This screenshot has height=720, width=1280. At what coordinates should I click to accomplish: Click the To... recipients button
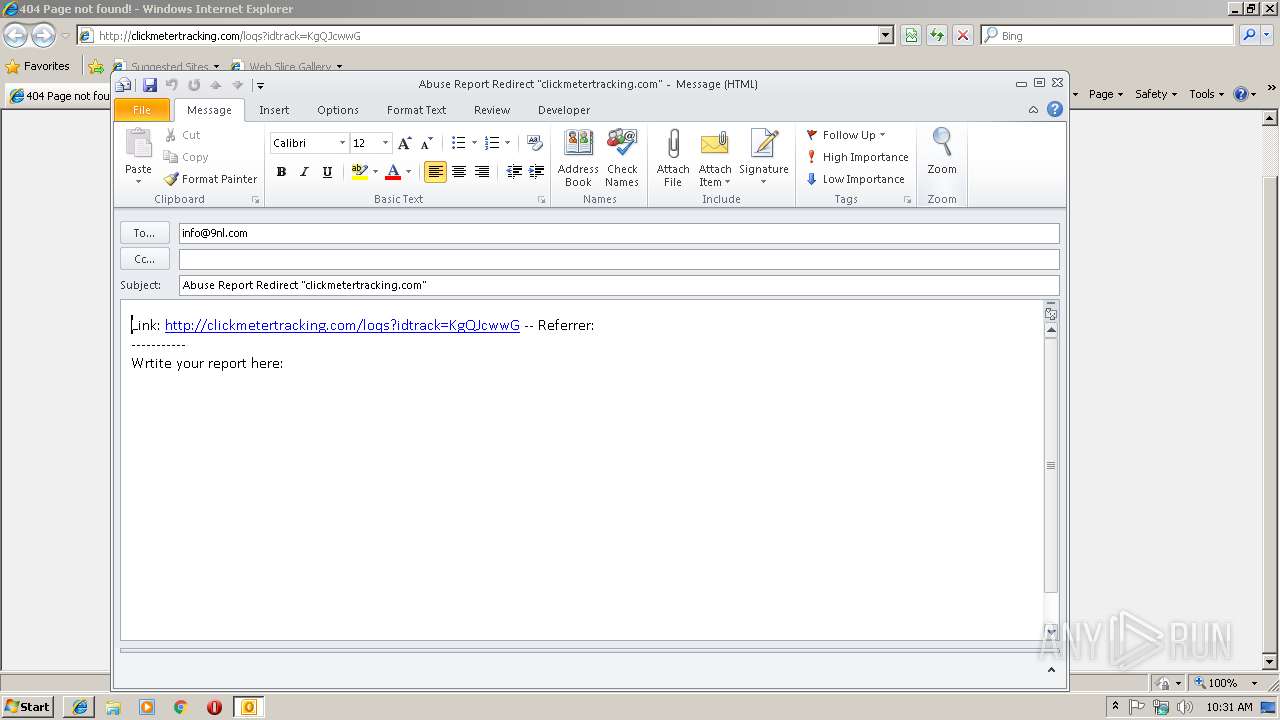click(x=145, y=233)
